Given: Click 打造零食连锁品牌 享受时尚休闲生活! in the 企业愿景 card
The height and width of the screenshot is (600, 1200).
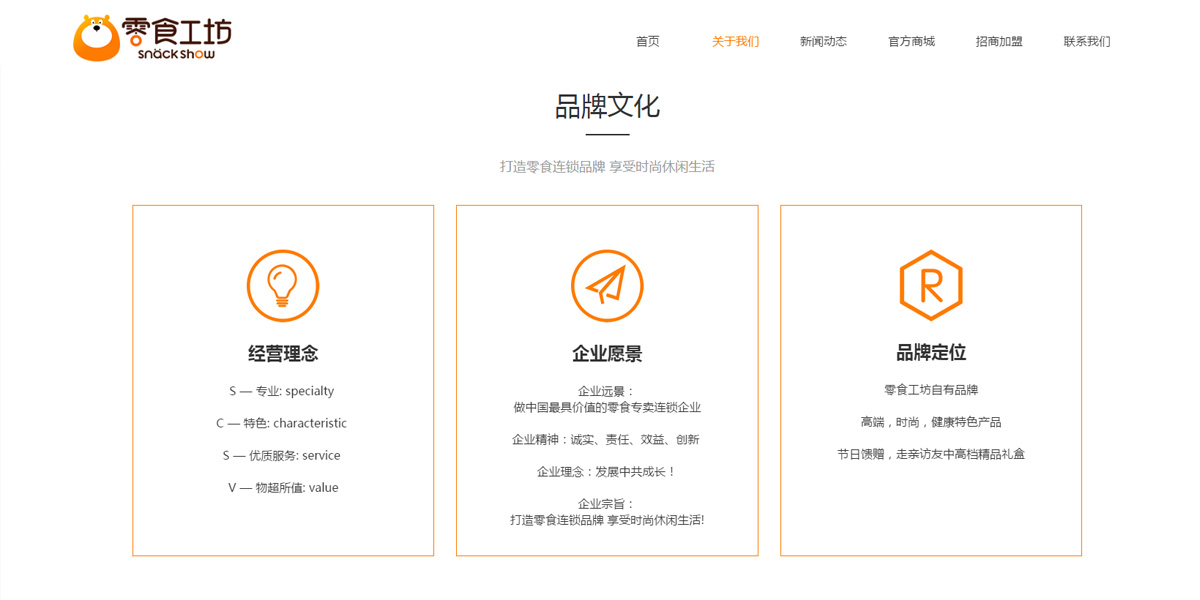Looking at the screenshot, I should (x=607, y=520).
